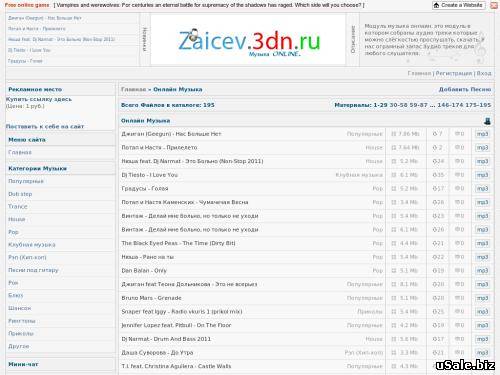This screenshot has height=375, width=500.
Task: Click Добавить Песню link
Action: 465,89
